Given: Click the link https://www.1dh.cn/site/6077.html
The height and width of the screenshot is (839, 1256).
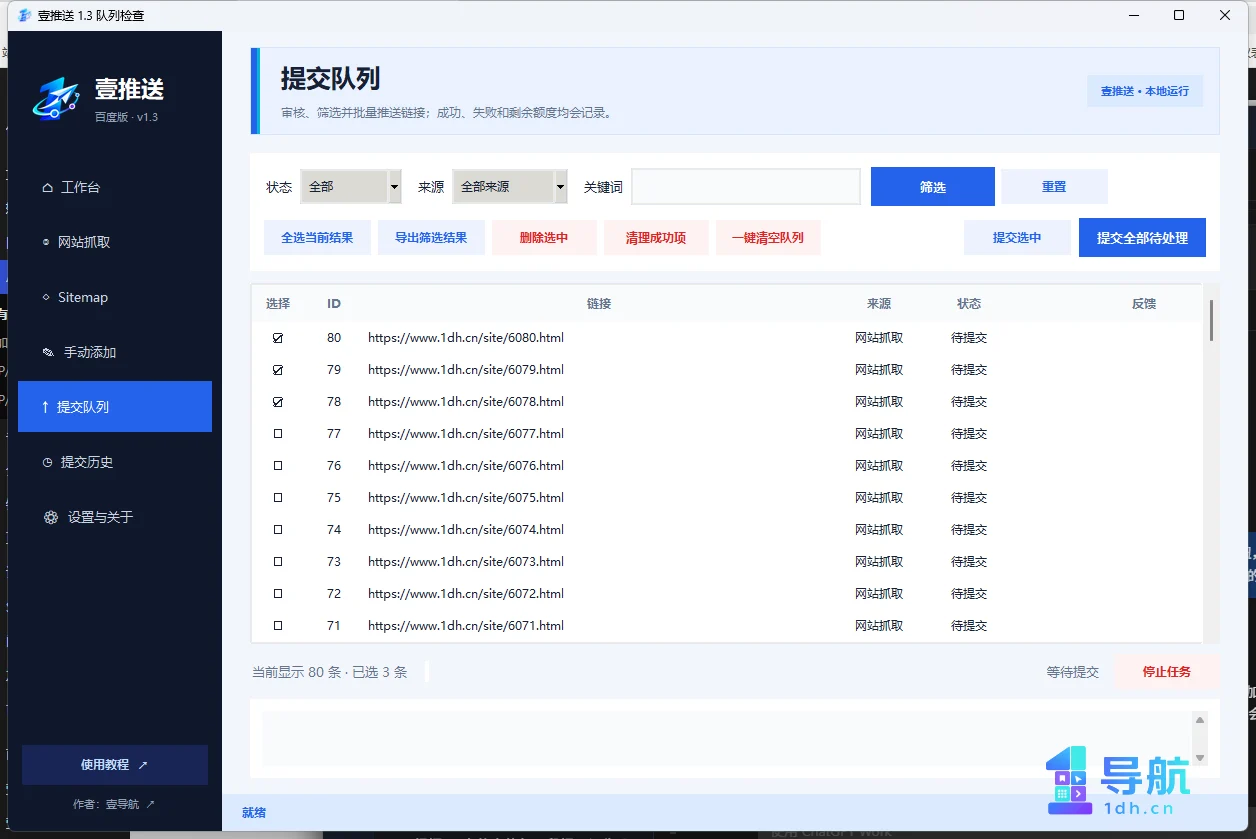Looking at the screenshot, I should click(x=466, y=434).
